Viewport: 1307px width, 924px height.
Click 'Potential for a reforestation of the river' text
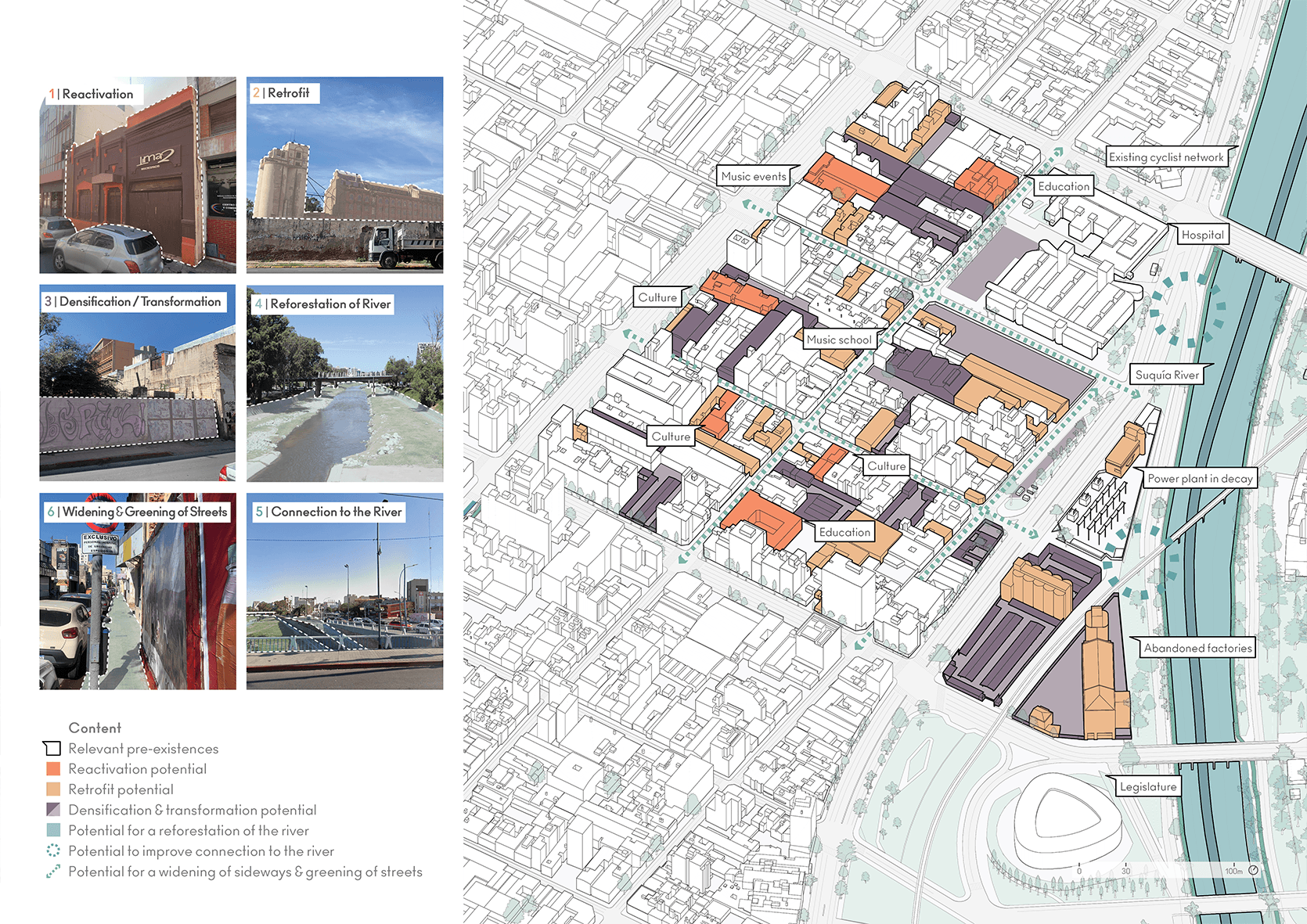point(189,830)
